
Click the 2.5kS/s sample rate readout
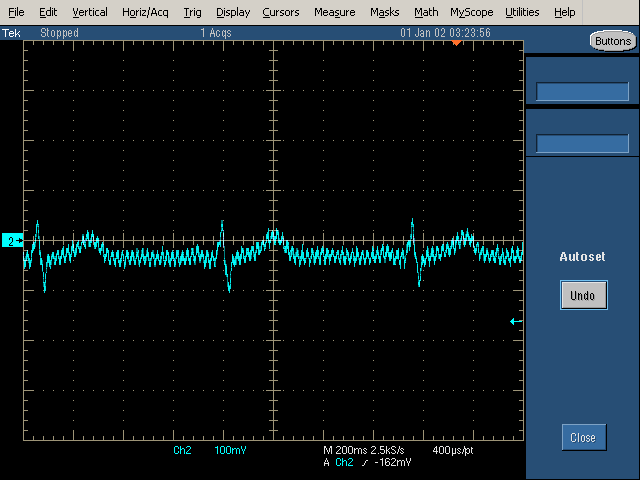(387, 450)
